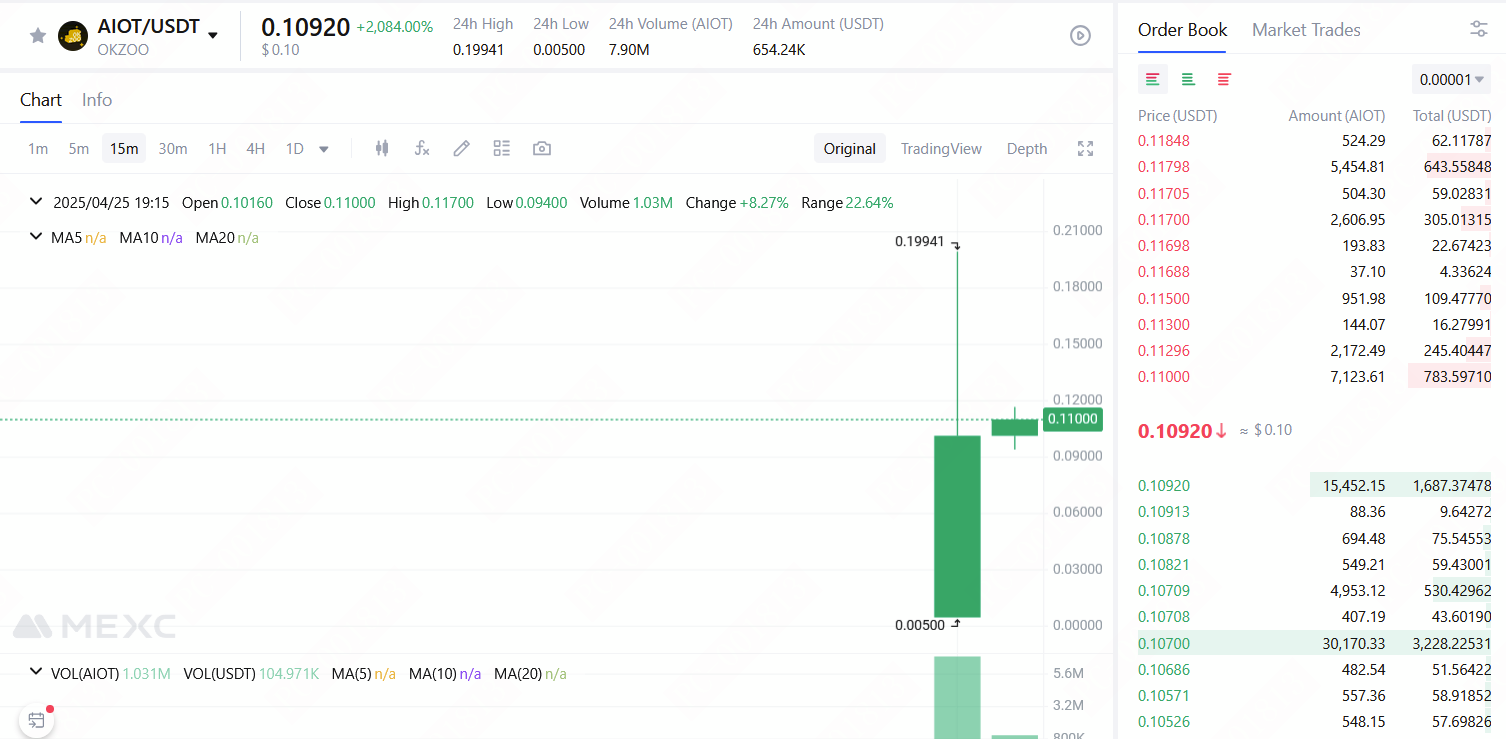Take a chart snapshot with camera icon
1506x739 pixels.
542,149
